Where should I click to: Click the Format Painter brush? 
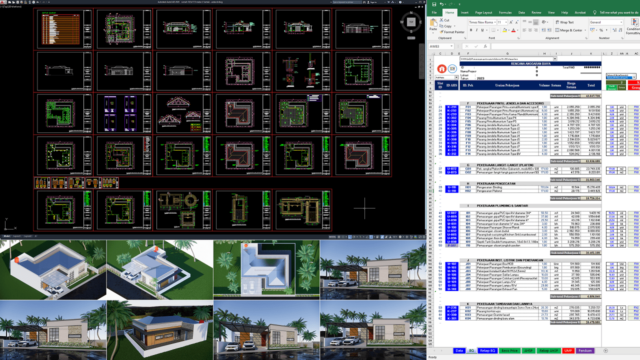coord(441,32)
